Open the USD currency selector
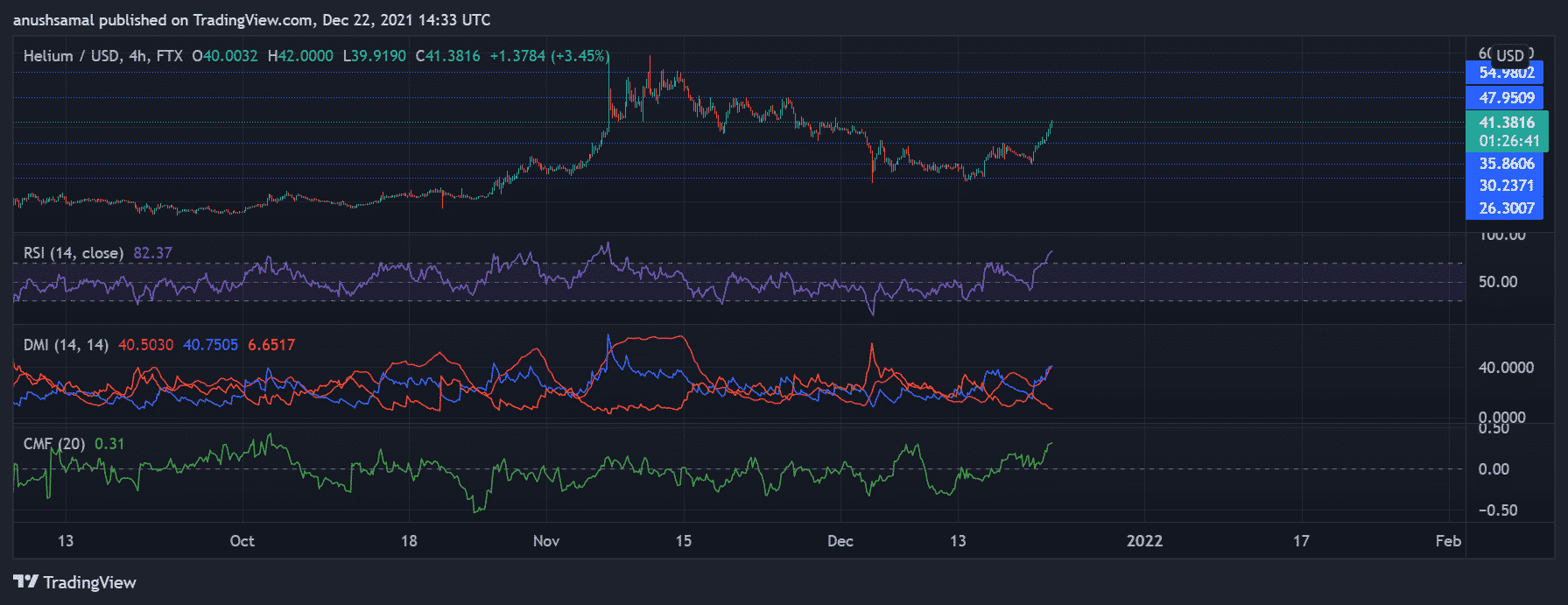This screenshot has height=605, width=1568. pyautogui.click(x=1509, y=55)
